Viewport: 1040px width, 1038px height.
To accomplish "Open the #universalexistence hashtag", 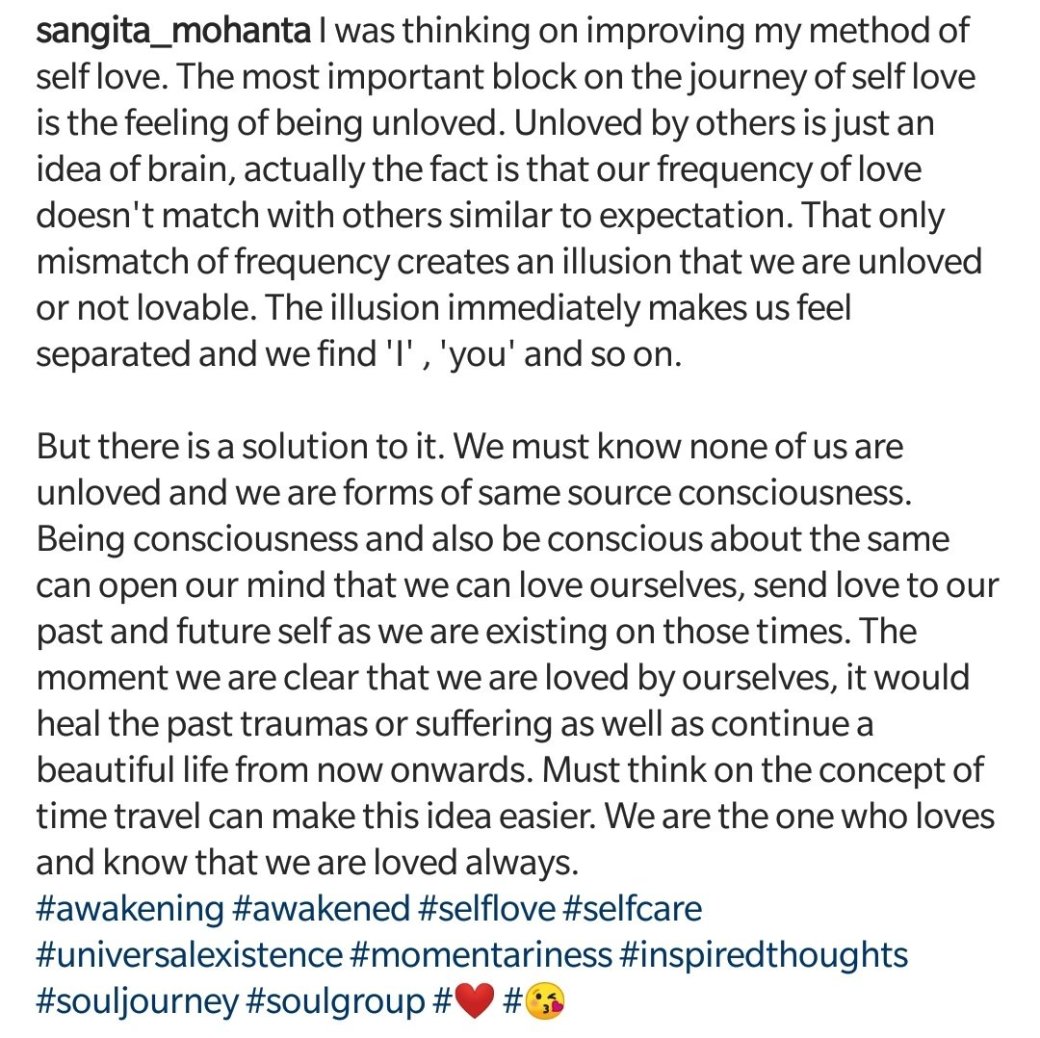I will [x=189, y=955].
